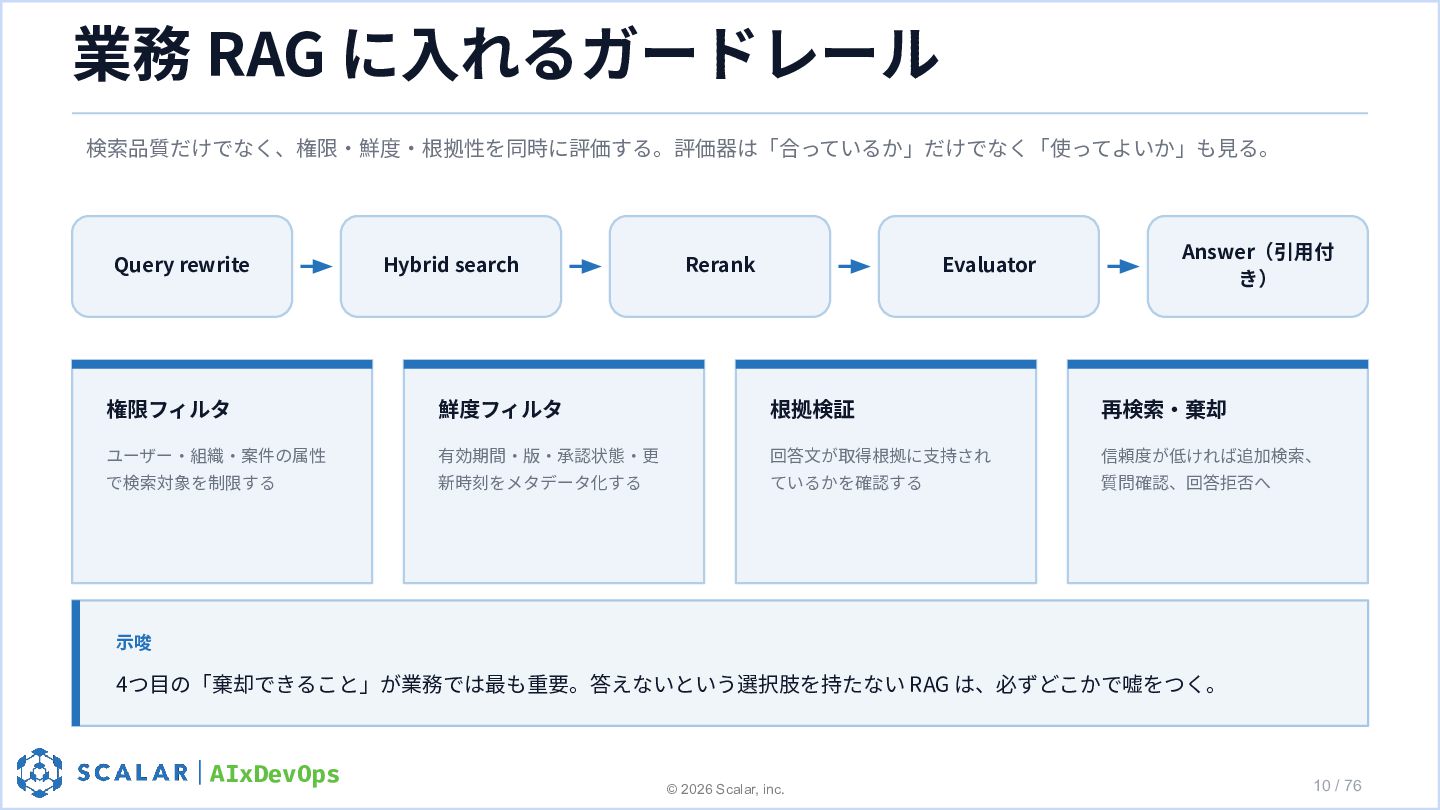
Task: Click the description 有効期間・版・承認状態
Action: (549, 469)
